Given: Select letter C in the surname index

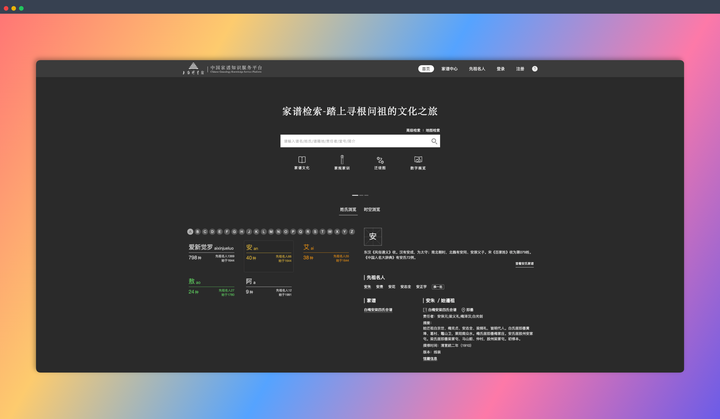Looking at the screenshot, I should pos(205,232).
